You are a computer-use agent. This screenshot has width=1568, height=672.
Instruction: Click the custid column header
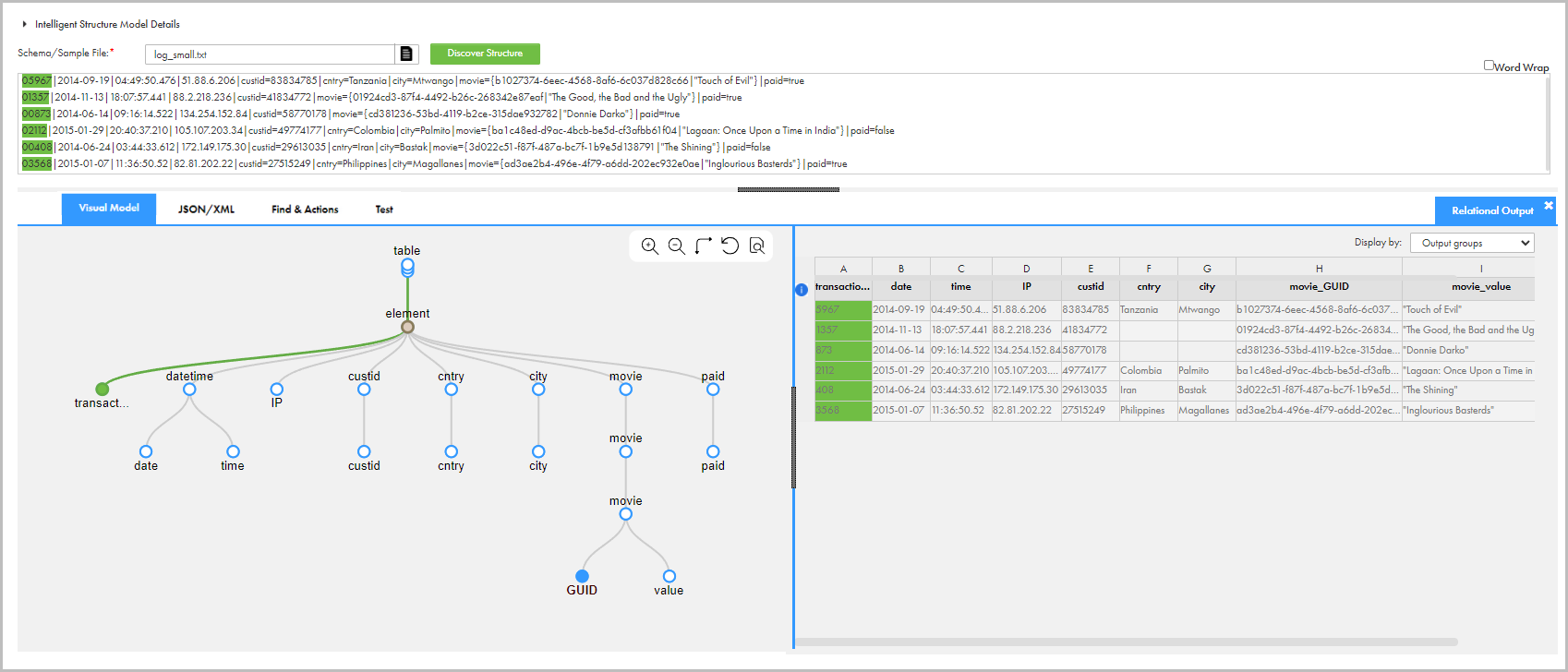[x=1091, y=287]
